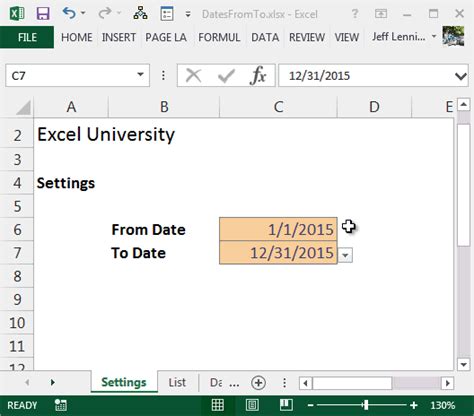The image size is (474, 416).
Task: Open Customize Quick Access Toolbar dropdown
Action: click(x=188, y=14)
